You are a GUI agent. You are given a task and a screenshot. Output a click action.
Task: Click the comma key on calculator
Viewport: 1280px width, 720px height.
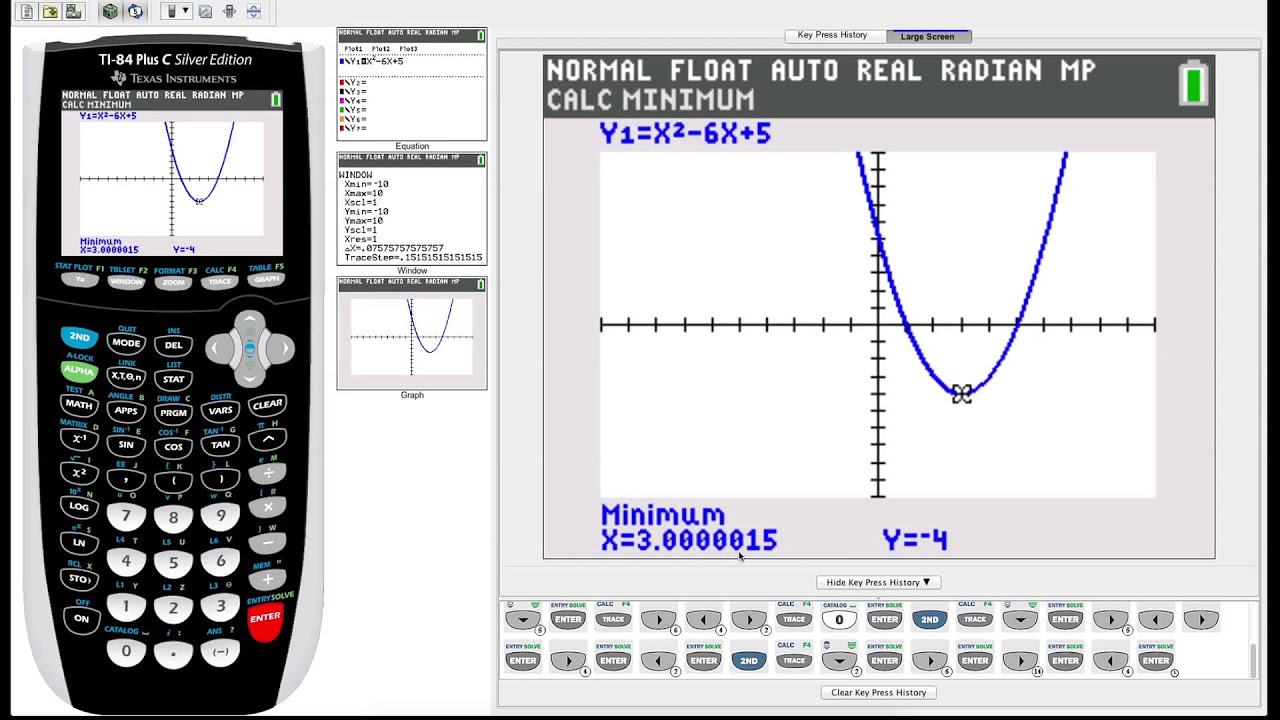126,480
